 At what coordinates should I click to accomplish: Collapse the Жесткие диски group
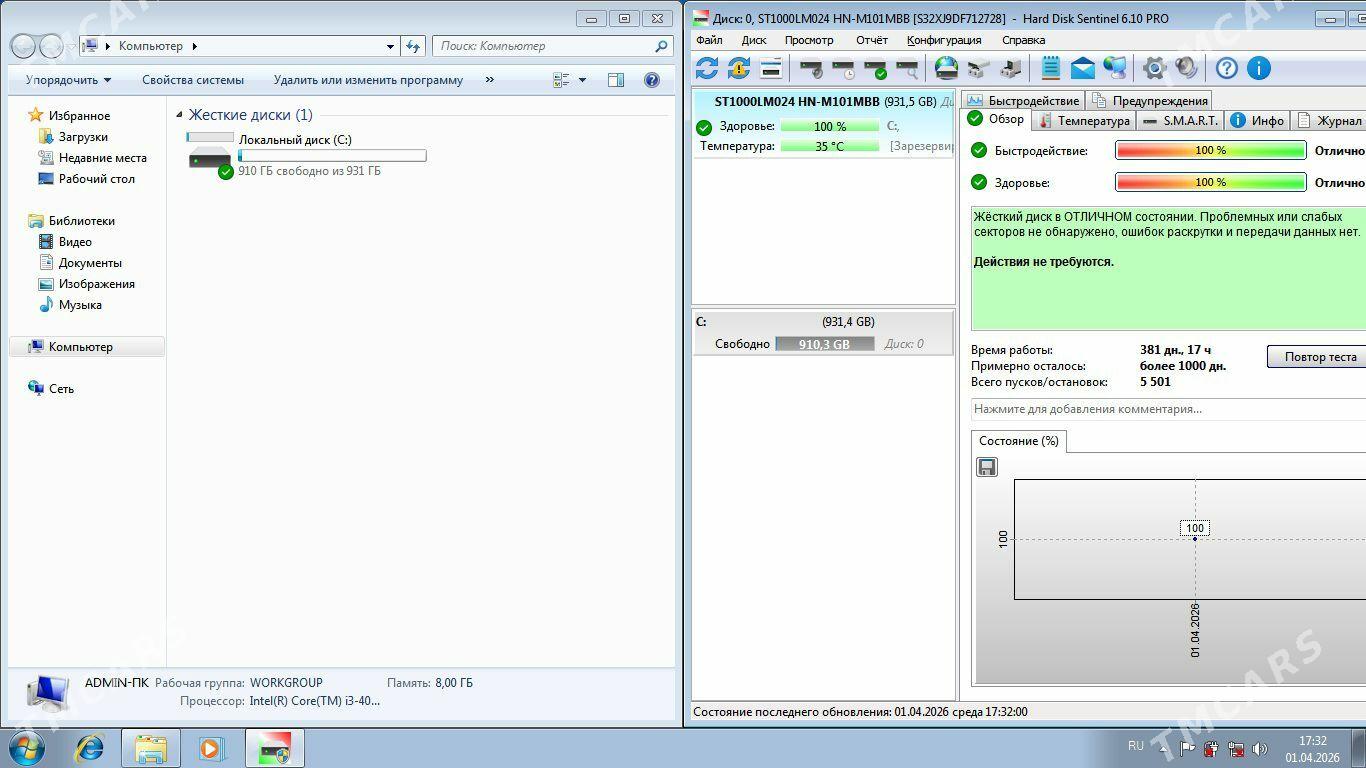(x=180, y=115)
